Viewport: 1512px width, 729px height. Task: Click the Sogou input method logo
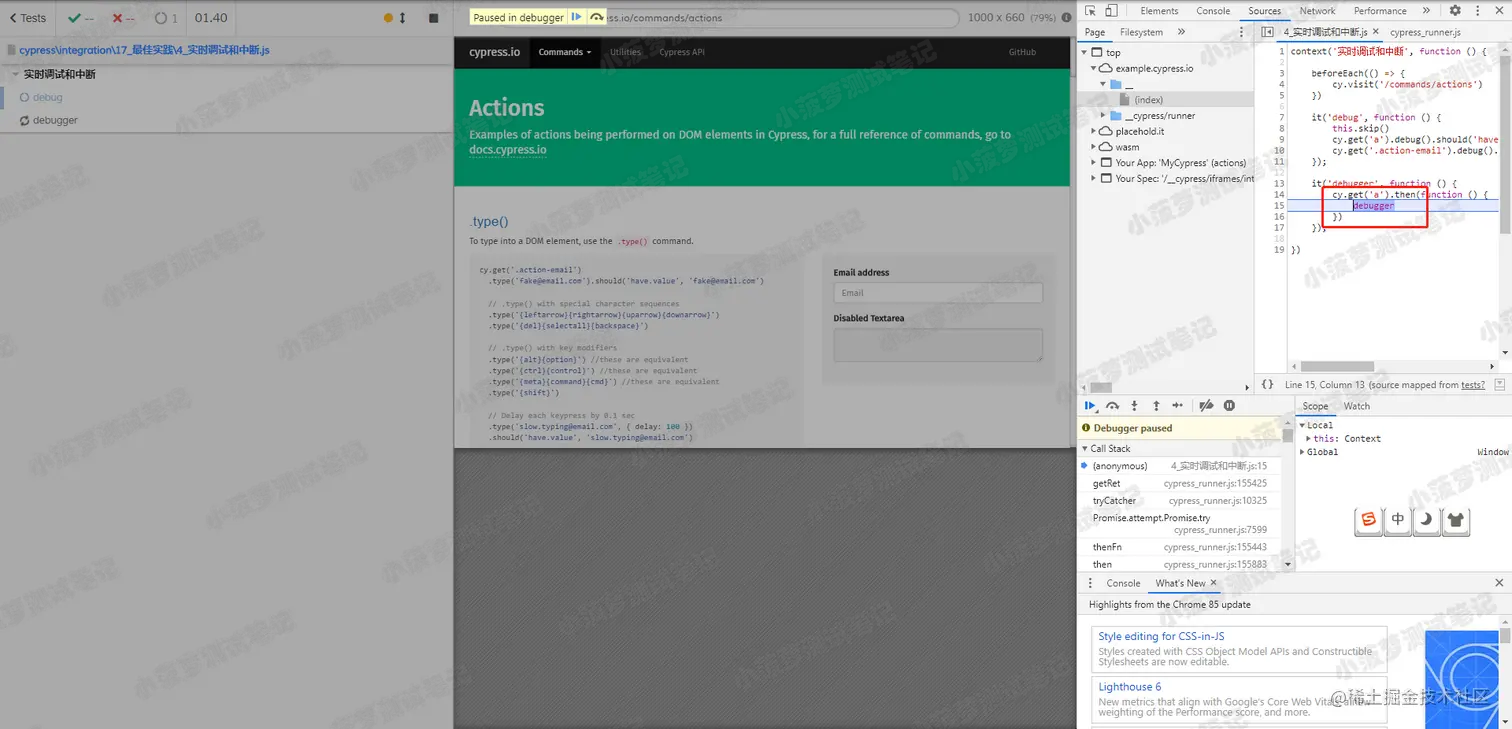point(1368,520)
